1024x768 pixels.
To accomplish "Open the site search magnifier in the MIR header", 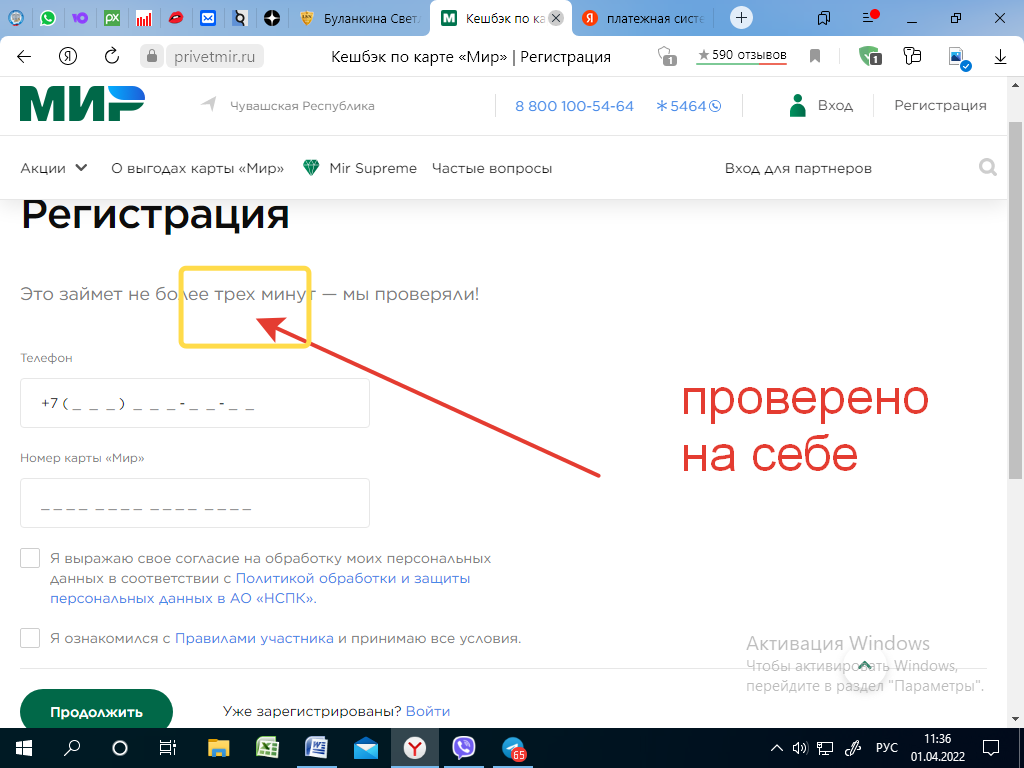I will pos(988,167).
